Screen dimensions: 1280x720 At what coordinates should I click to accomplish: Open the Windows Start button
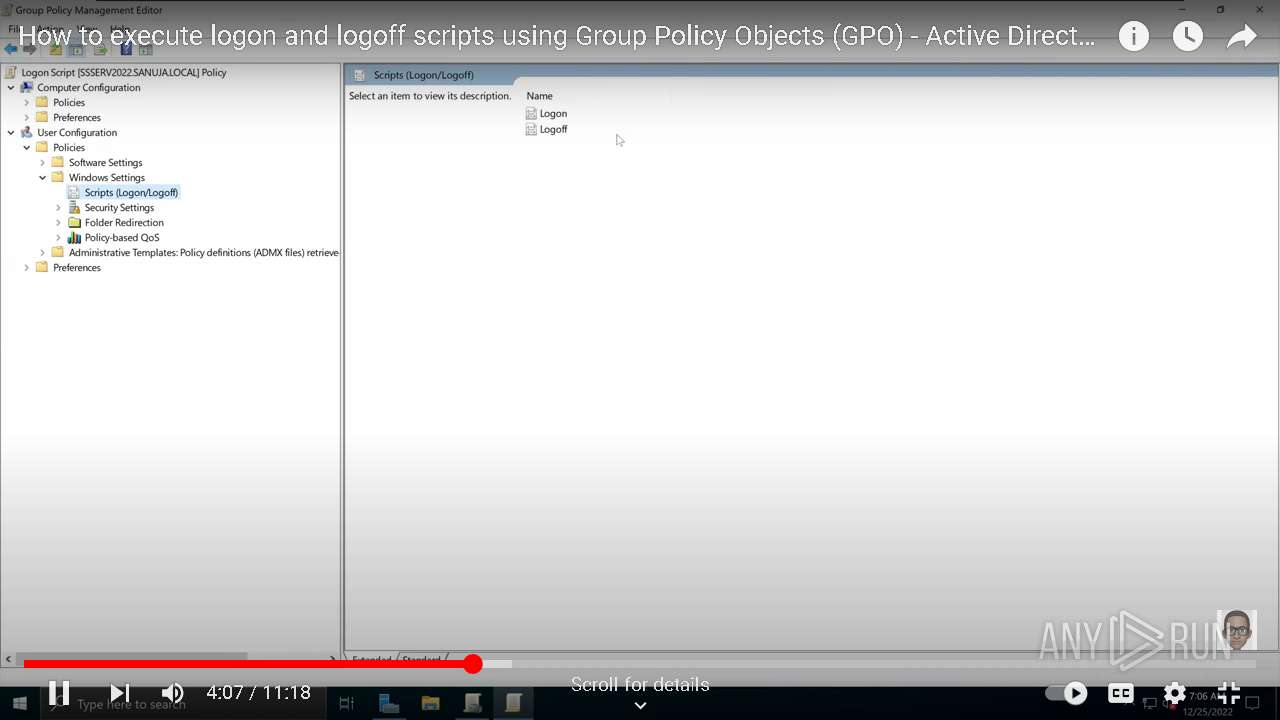coord(19,704)
